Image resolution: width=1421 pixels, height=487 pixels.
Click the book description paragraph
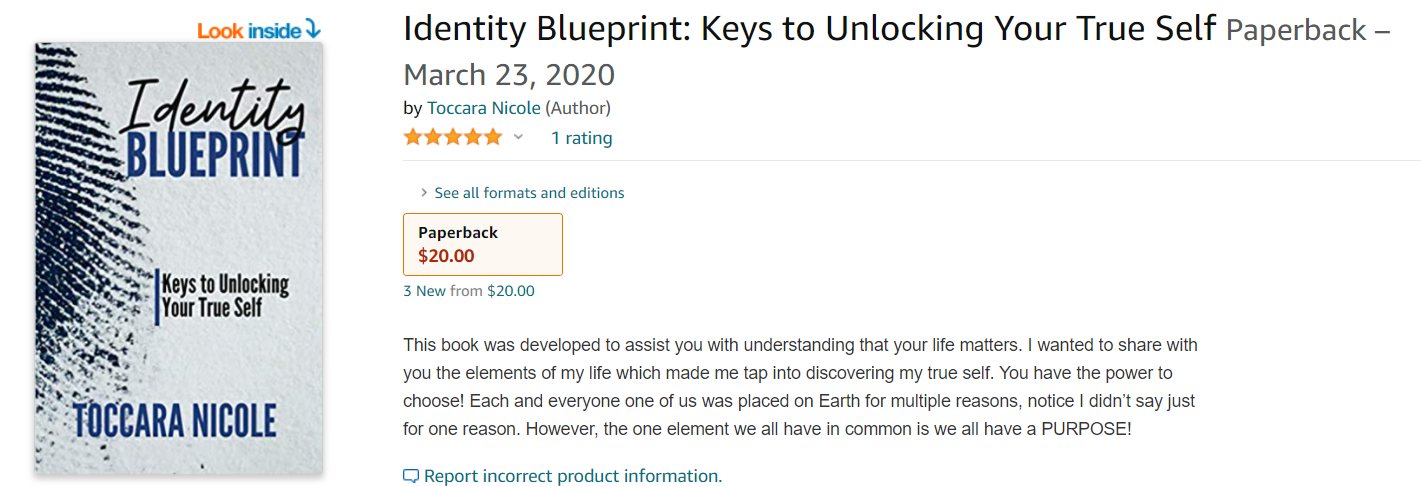click(800, 387)
